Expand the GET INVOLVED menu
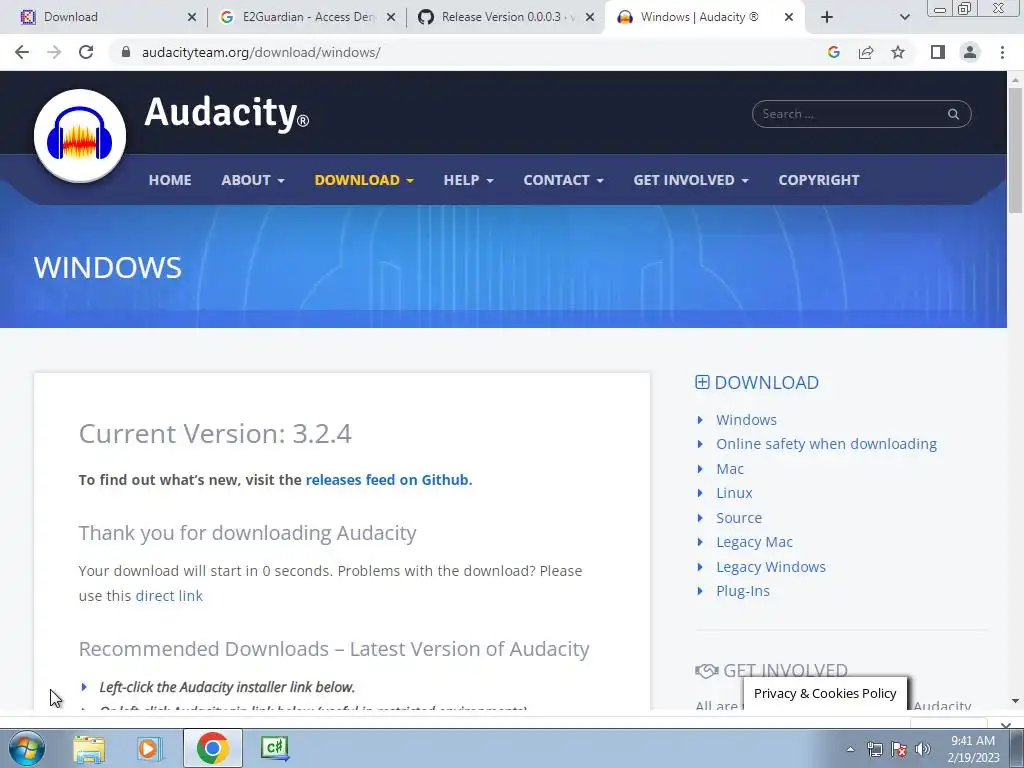Viewport: 1024px width, 768px height. coord(690,180)
